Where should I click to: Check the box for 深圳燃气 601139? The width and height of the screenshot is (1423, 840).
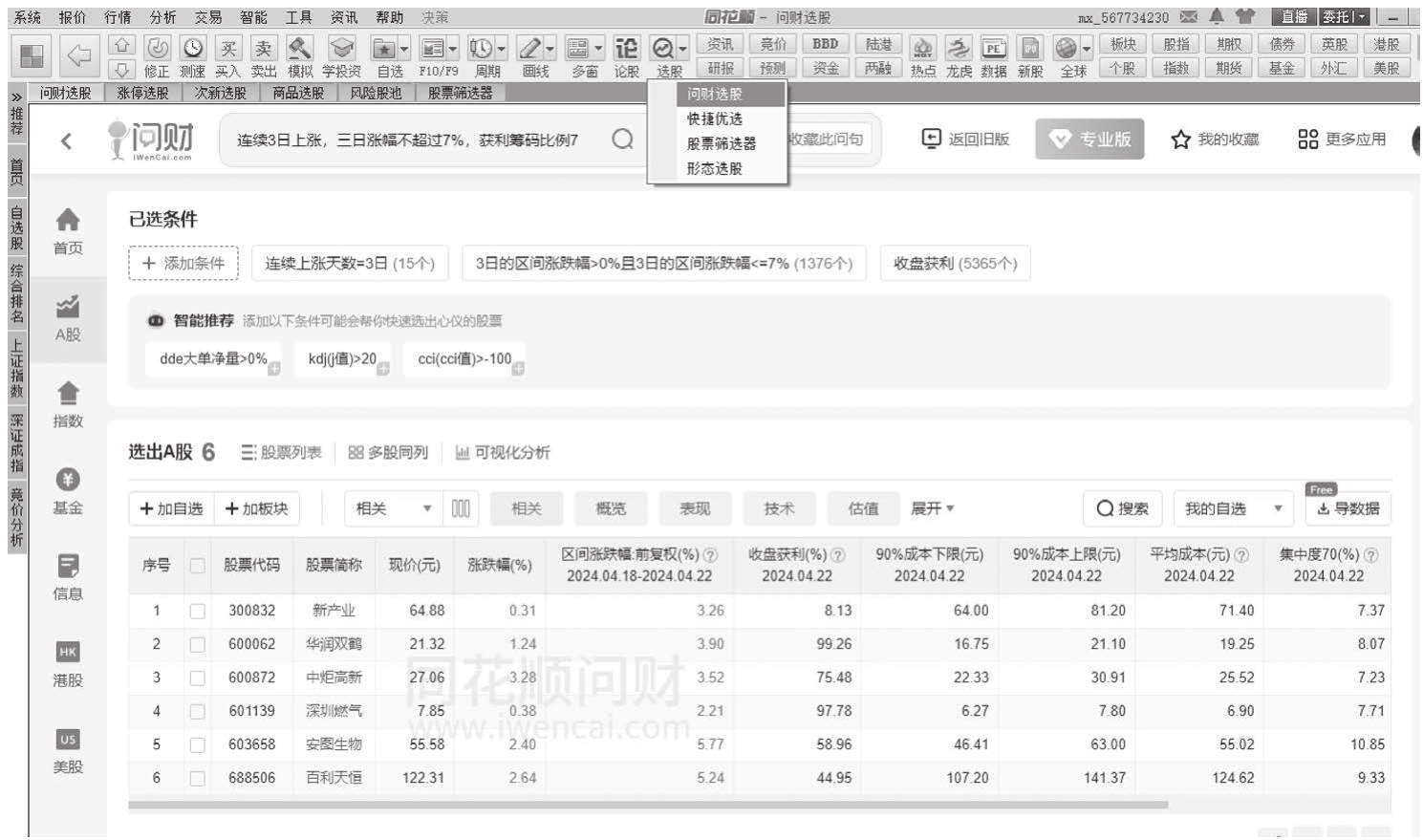coord(197,711)
